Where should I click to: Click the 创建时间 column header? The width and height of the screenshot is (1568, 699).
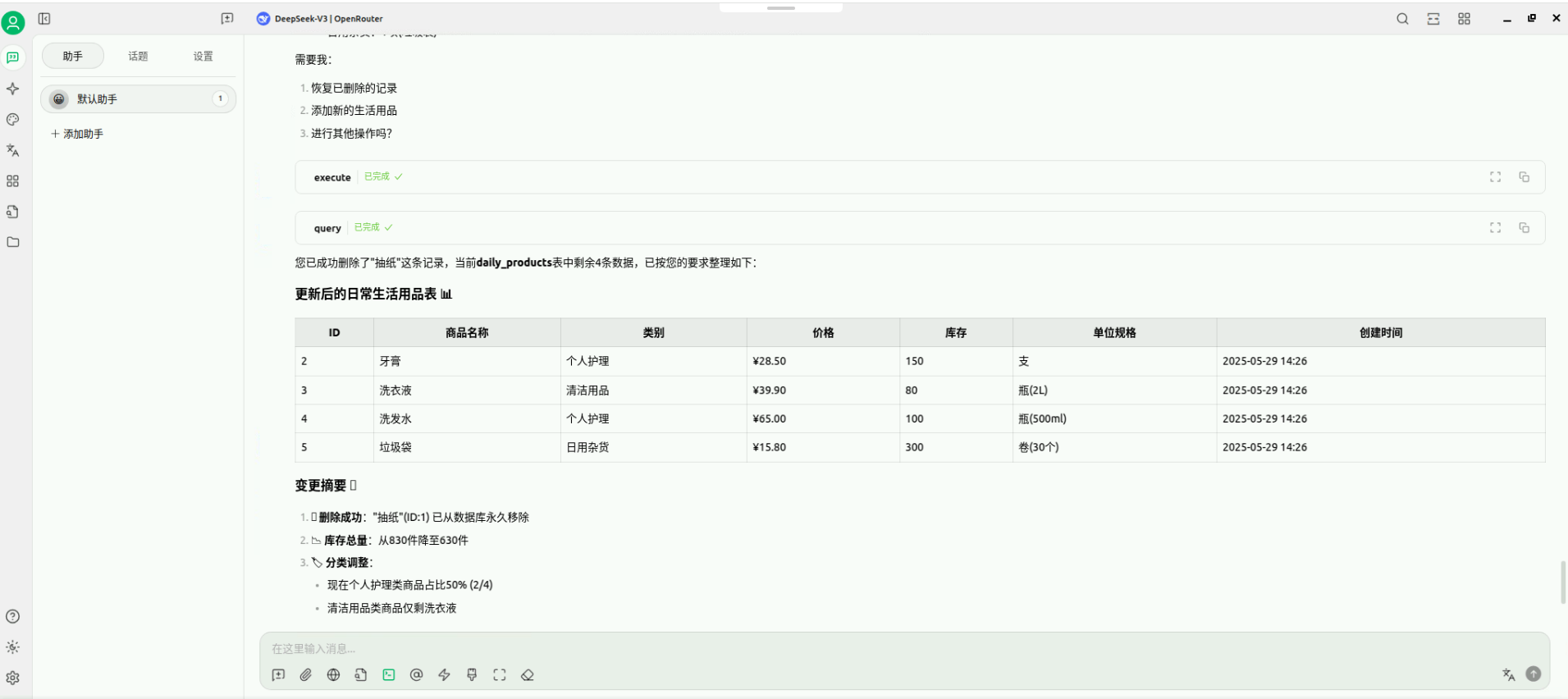[x=1381, y=333]
